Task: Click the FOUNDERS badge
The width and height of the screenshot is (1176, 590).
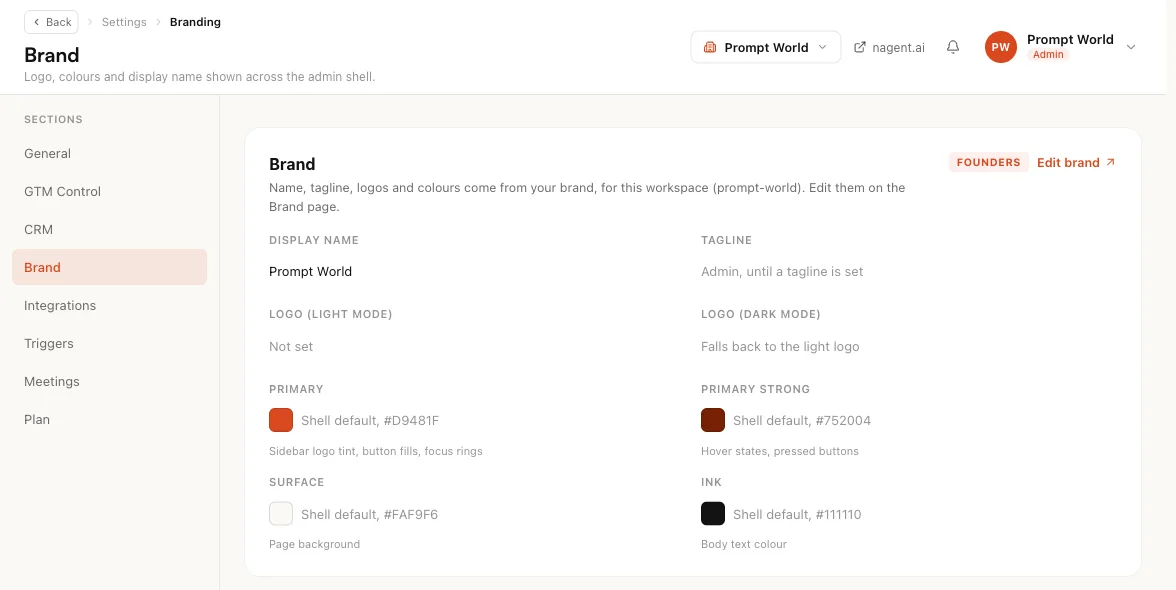Action: pos(988,162)
